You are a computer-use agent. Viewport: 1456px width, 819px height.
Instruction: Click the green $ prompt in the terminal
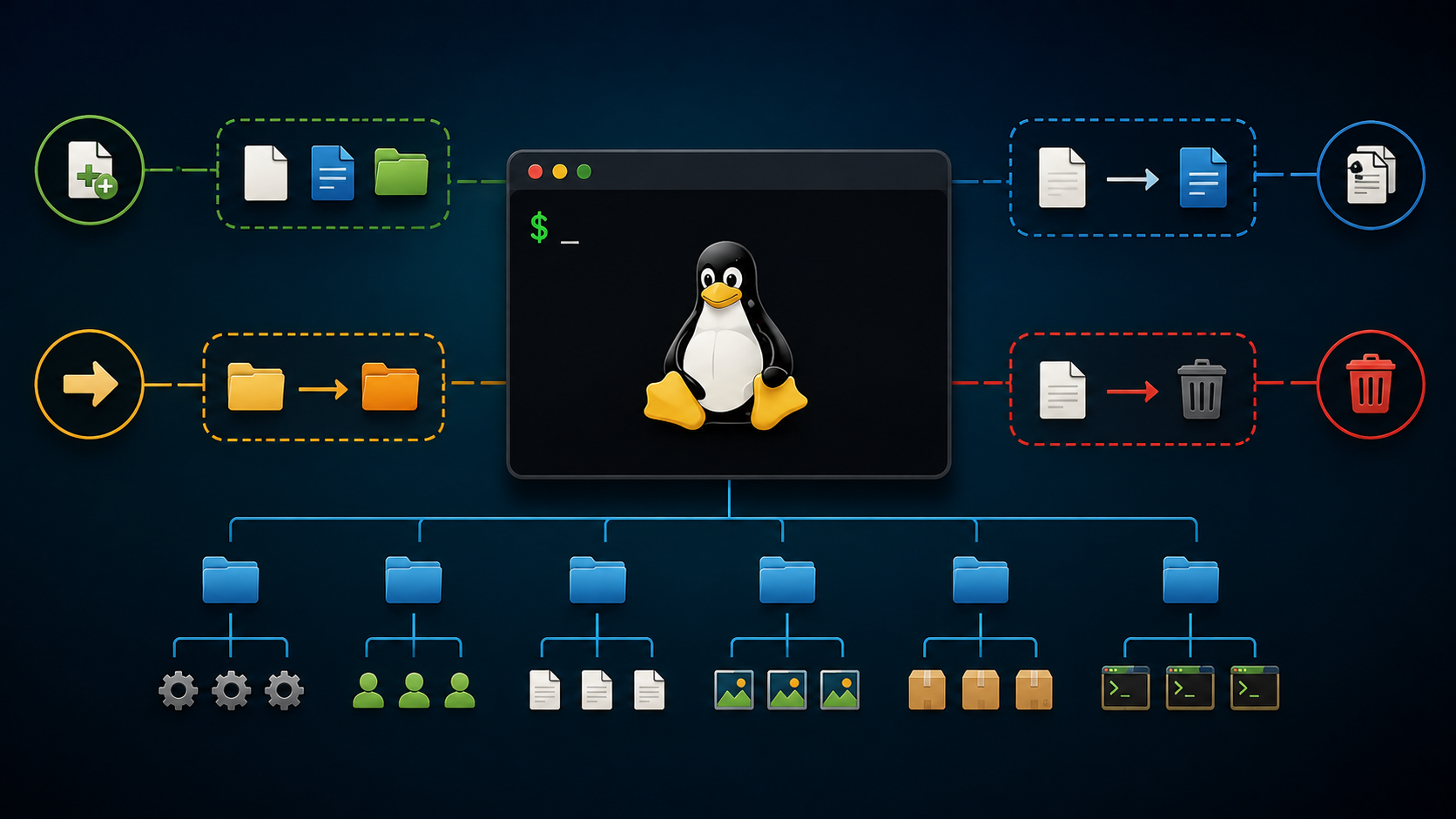click(x=539, y=227)
